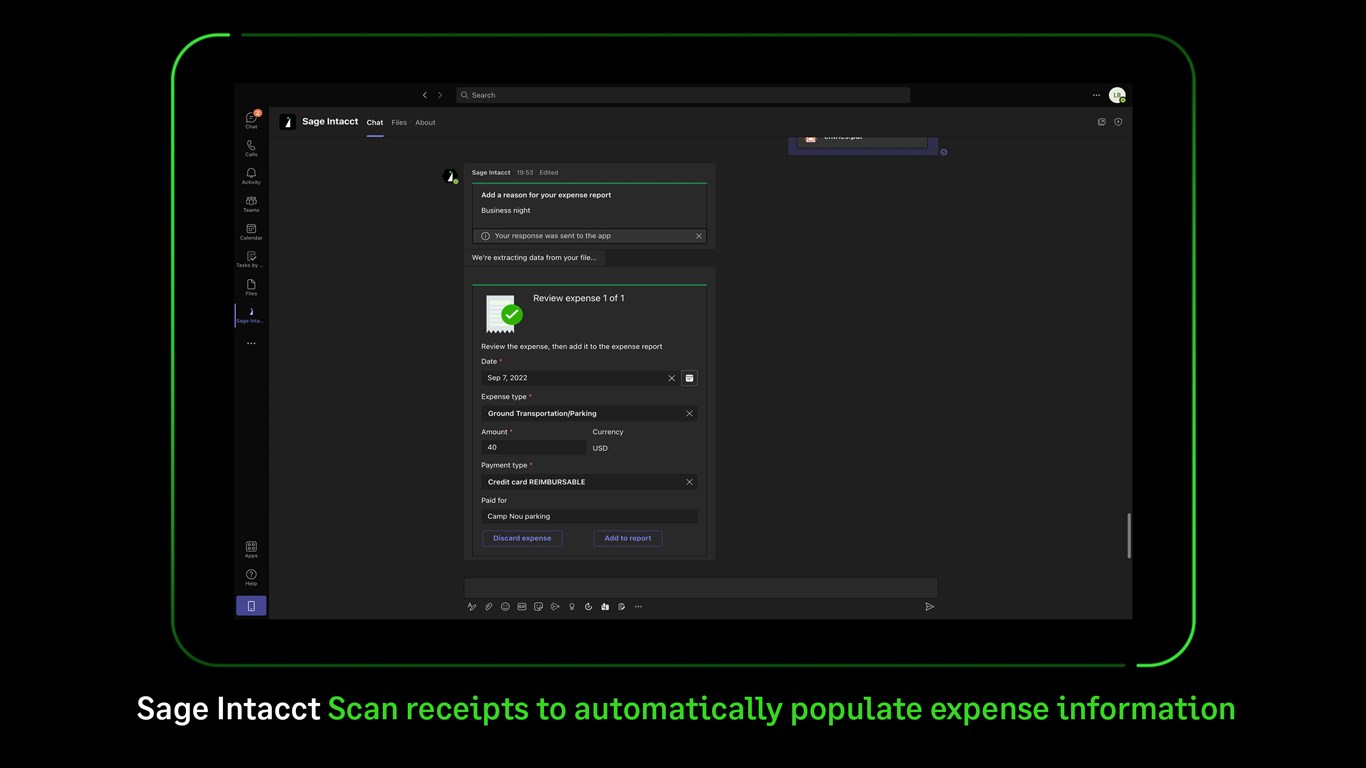Send the message with the send arrow
Image resolution: width=1366 pixels, height=768 pixels.
coord(929,607)
